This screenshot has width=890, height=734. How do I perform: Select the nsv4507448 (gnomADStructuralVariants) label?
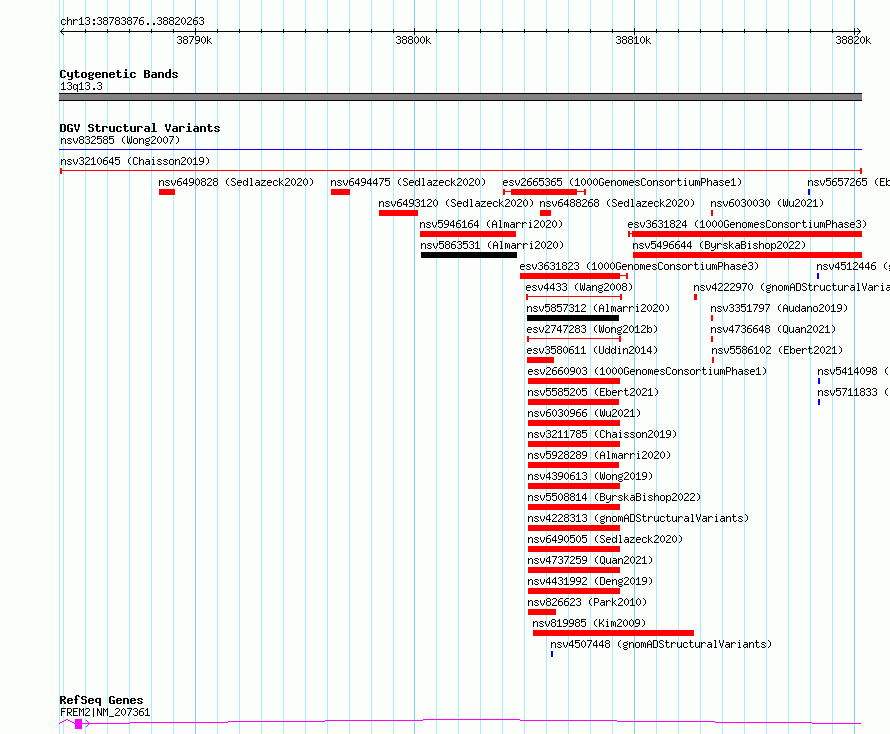point(661,644)
